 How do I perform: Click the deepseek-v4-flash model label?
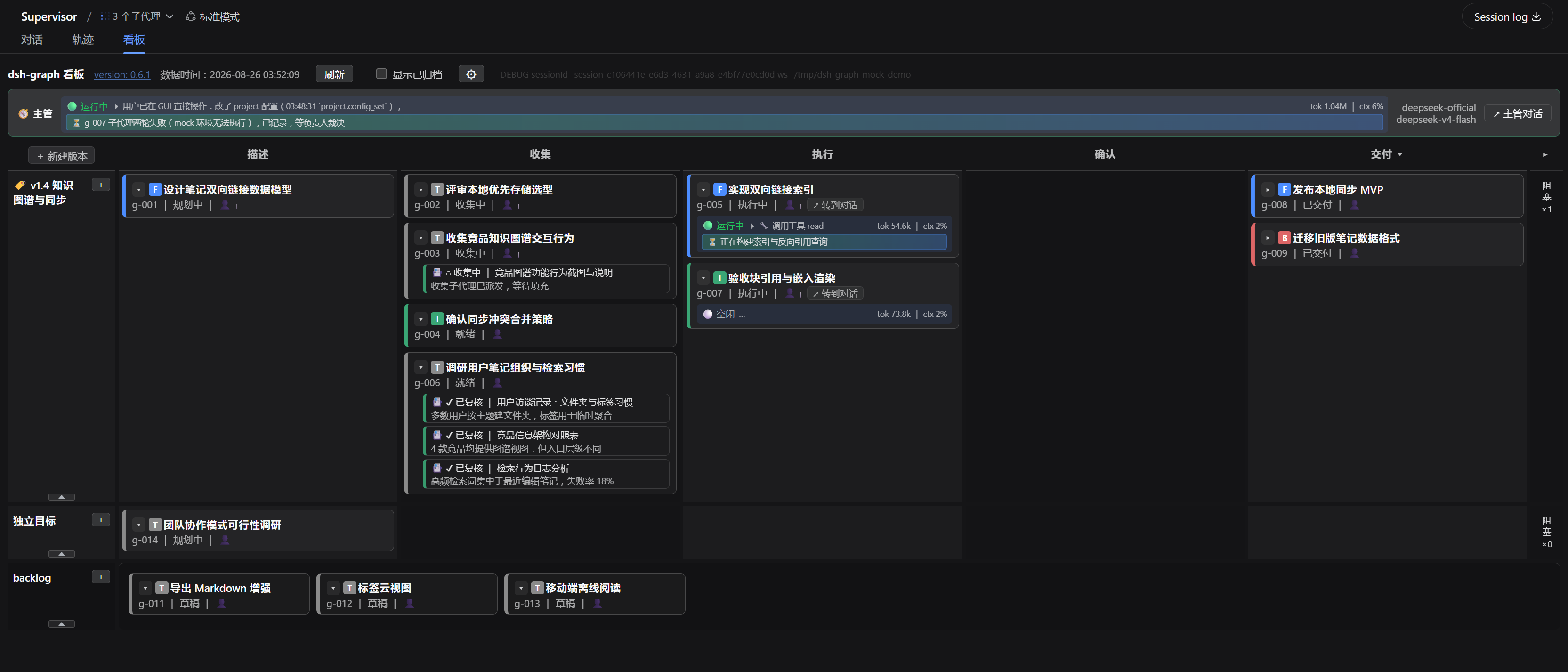(x=1436, y=119)
